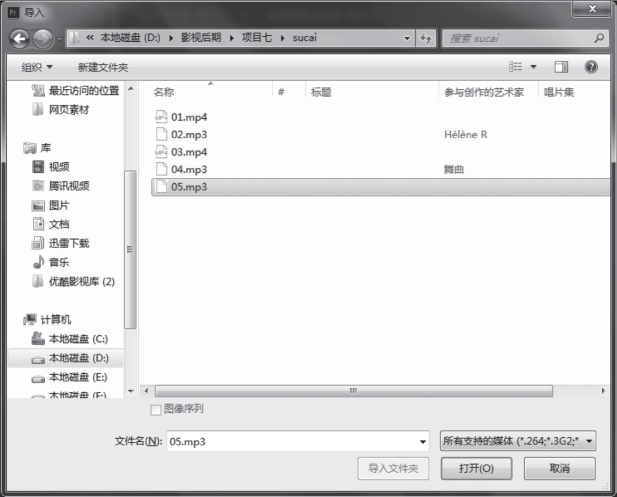The height and width of the screenshot is (497, 617).
Task: Click the 导入文件夹 button
Action: coord(393,468)
